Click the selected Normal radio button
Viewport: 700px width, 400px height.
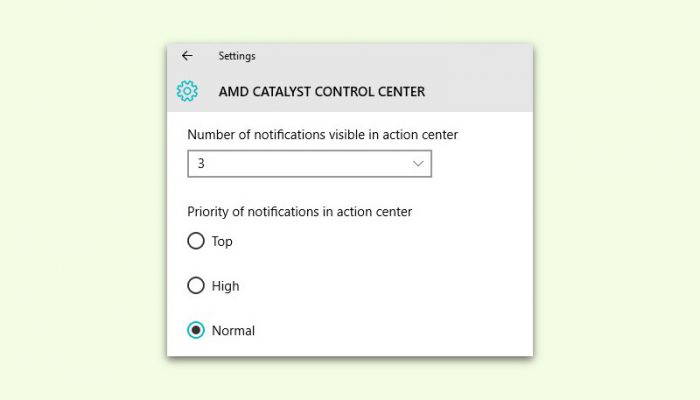coord(196,330)
